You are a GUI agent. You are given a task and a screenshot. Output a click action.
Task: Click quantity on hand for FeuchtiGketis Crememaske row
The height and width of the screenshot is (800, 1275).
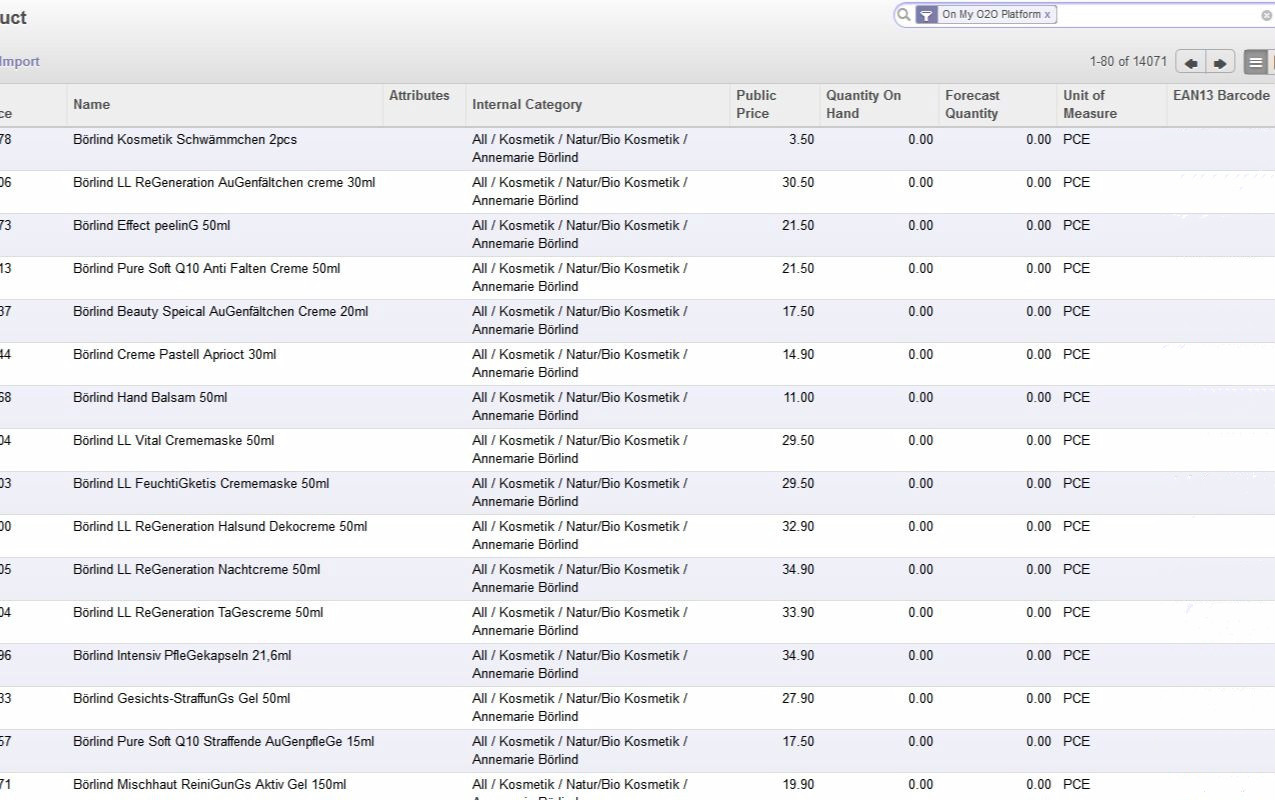pyautogui.click(x=920, y=484)
